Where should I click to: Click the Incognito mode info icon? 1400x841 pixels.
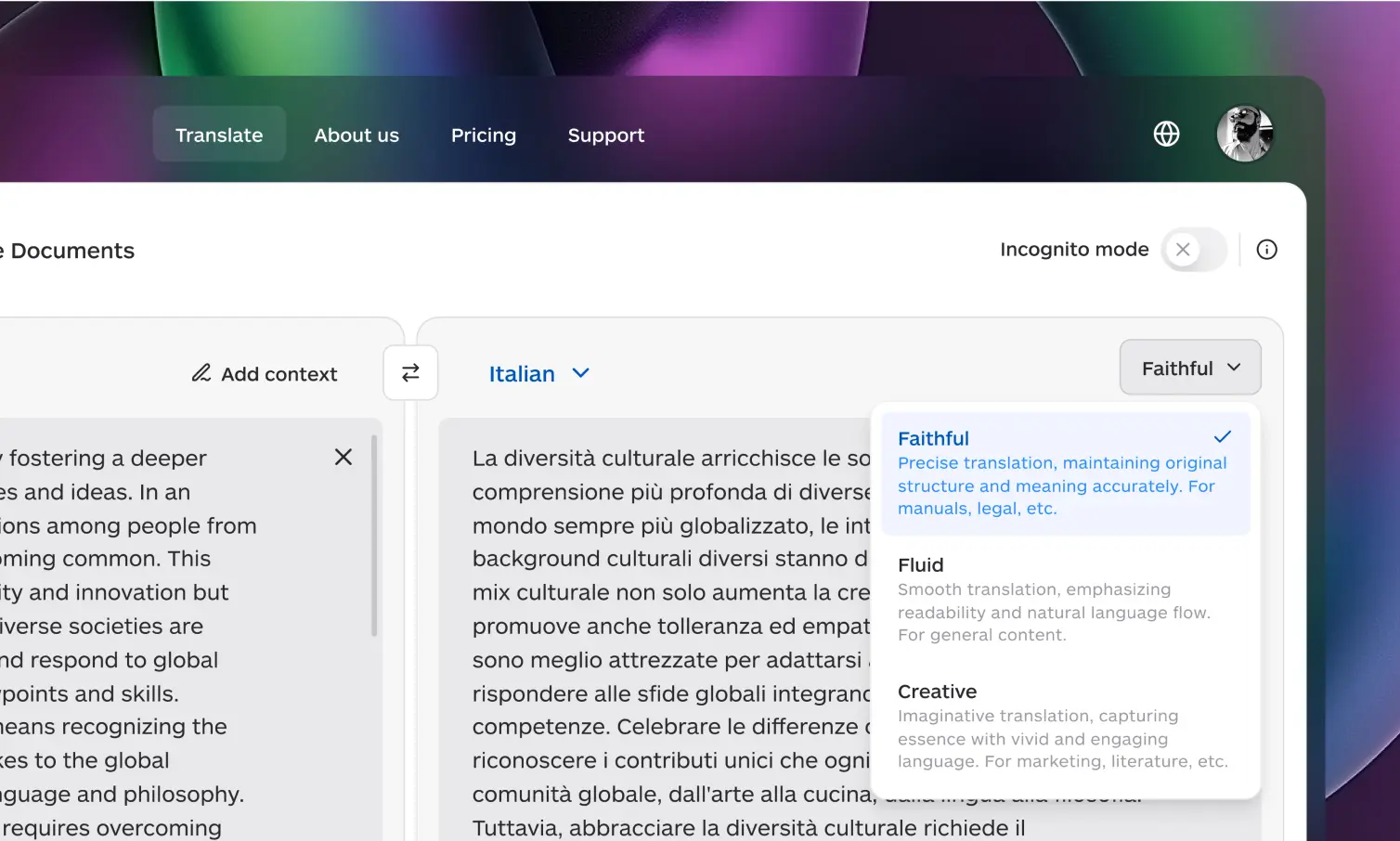click(x=1266, y=250)
